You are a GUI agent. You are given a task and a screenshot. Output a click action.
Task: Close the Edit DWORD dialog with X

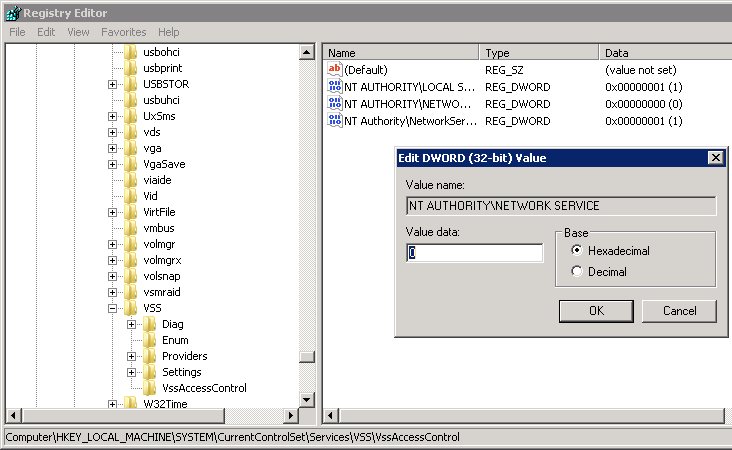click(716, 158)
